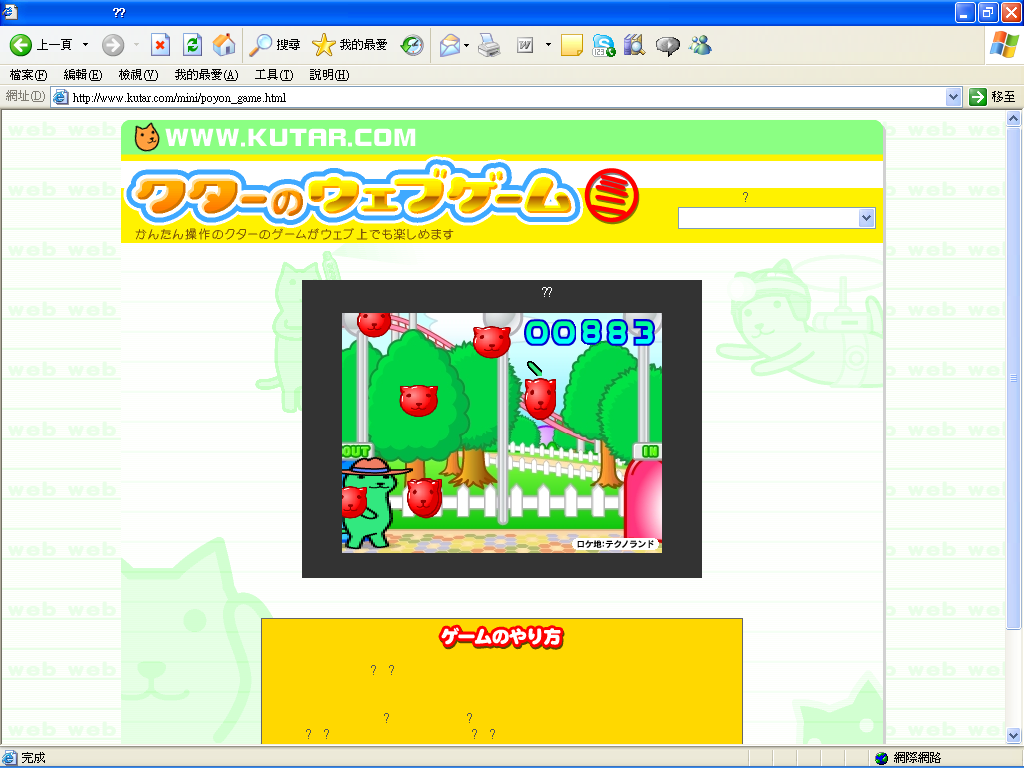Viewport: 1024px width, 768px height.
Task: Click the red round mini badge icon
Action: (x=611, y=195)
